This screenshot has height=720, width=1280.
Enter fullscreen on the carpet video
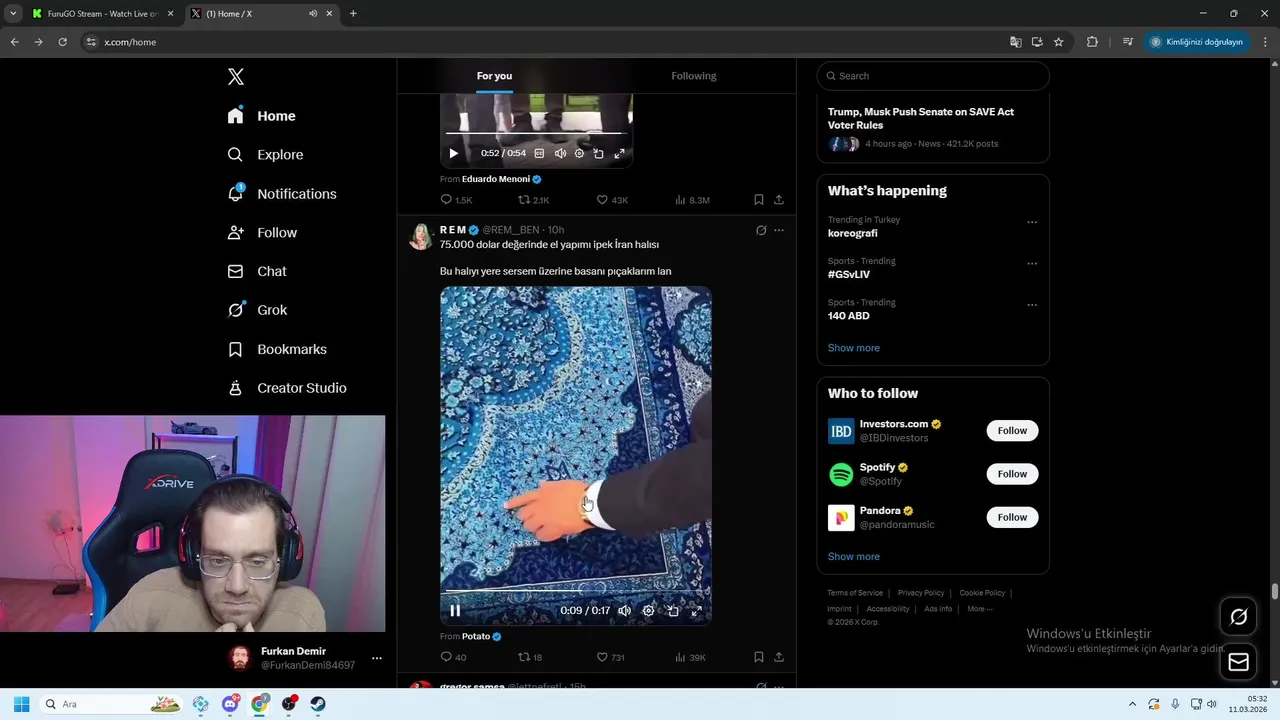697,610
